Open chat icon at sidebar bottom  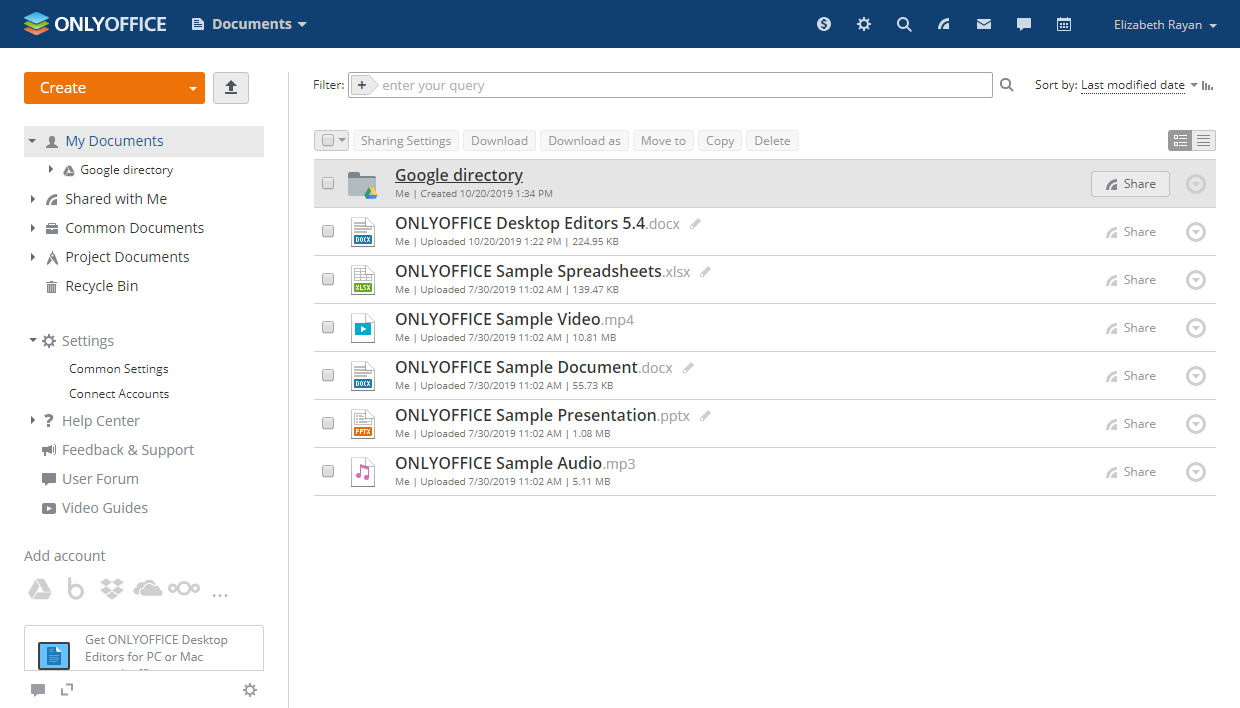click(x=38, y=689)
